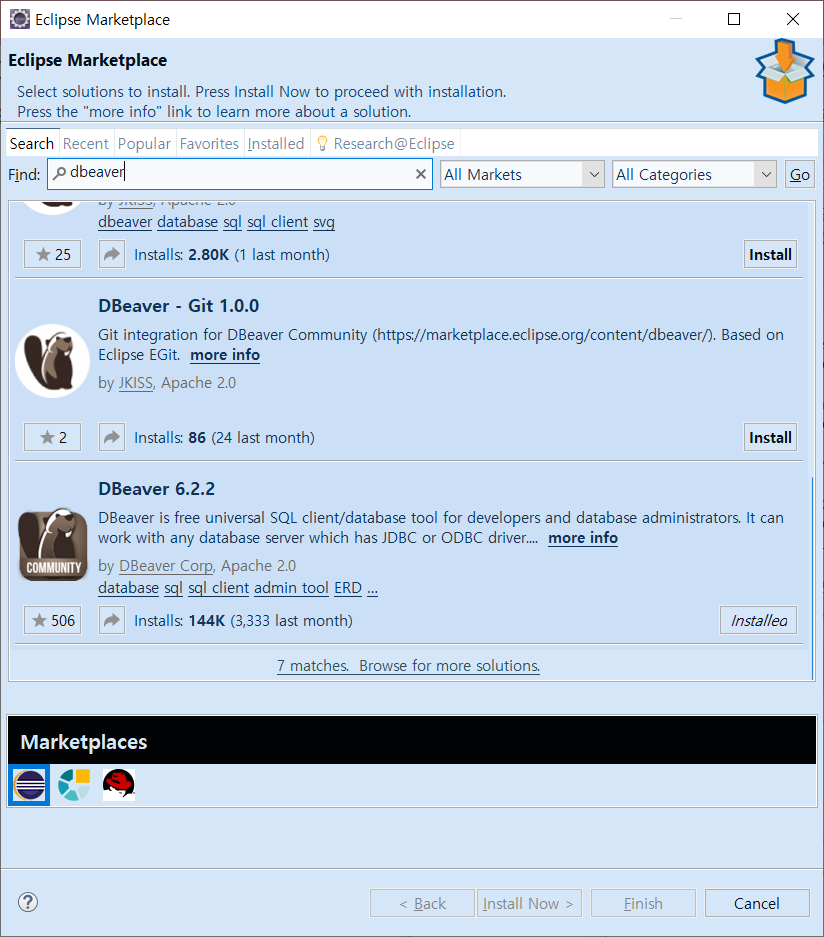The height and width of the screenshot is (937, 824).
Task: Switch to the Favorites tab
Action: [209, 143]
